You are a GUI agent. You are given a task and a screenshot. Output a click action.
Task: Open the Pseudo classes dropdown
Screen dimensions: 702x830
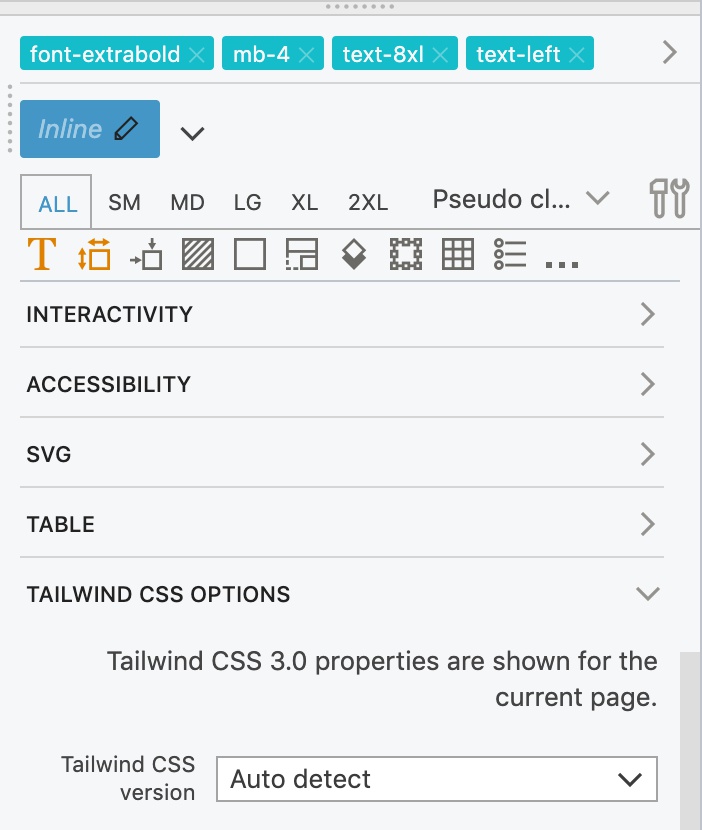pos(521,200)
